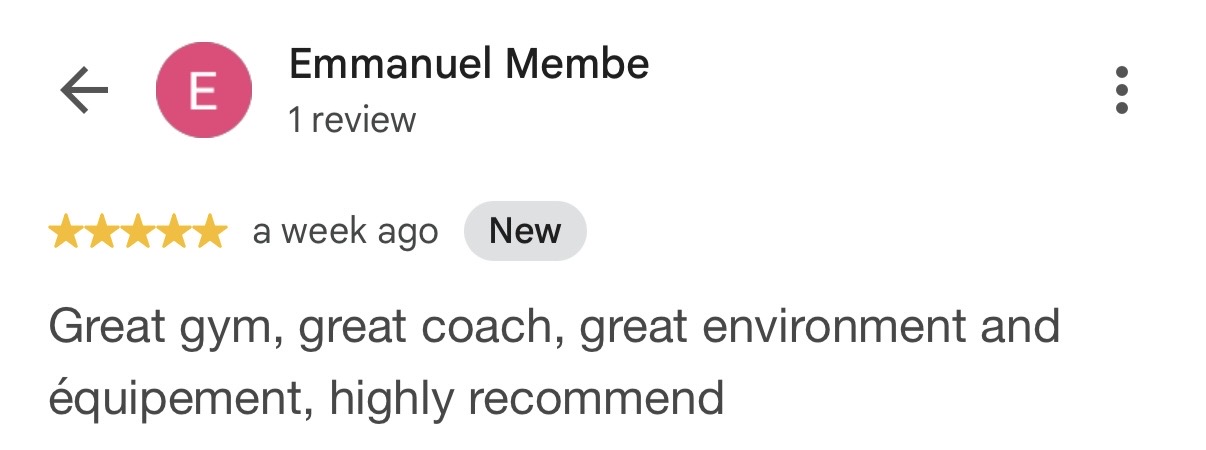The height and width of the screenshot is (450, 1206).
Task: Click the 'a week ago' timestamp
Action: click(x=345, y=232)
